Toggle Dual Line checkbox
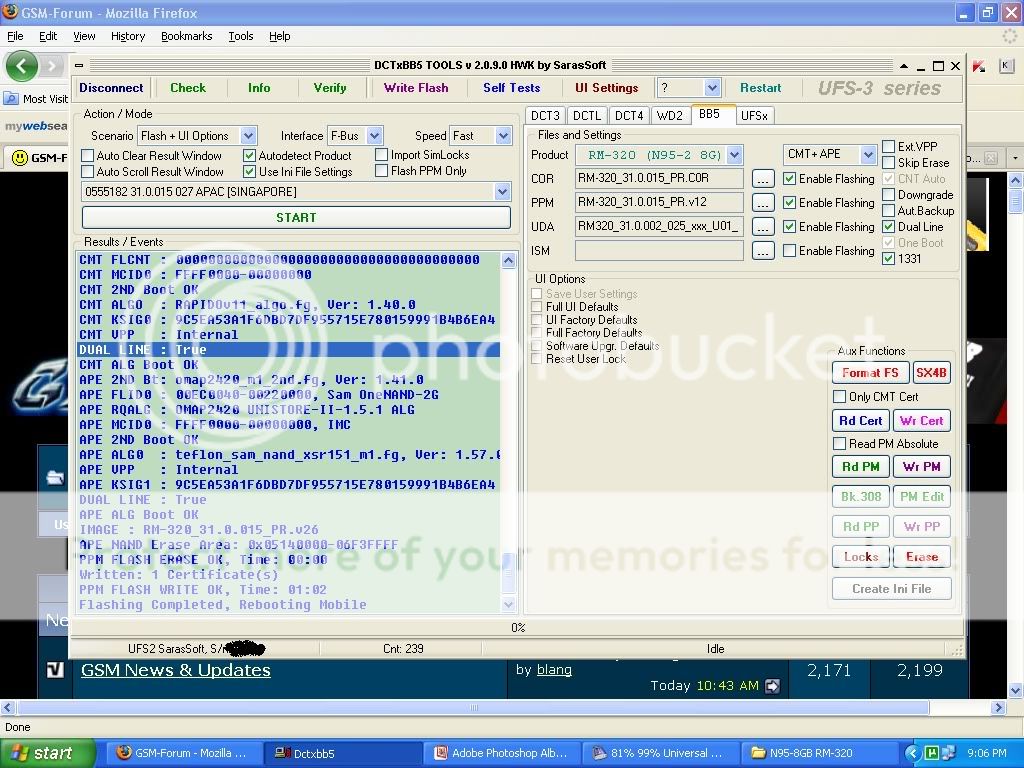 888,227
